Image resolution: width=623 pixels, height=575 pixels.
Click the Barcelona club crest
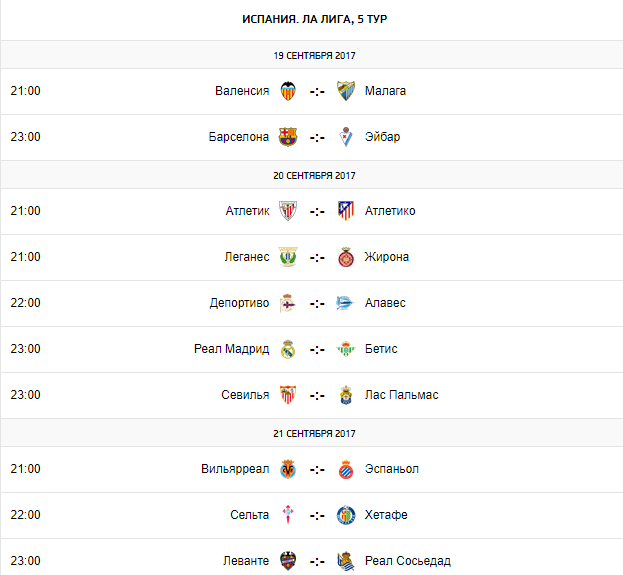coord(288,137)
